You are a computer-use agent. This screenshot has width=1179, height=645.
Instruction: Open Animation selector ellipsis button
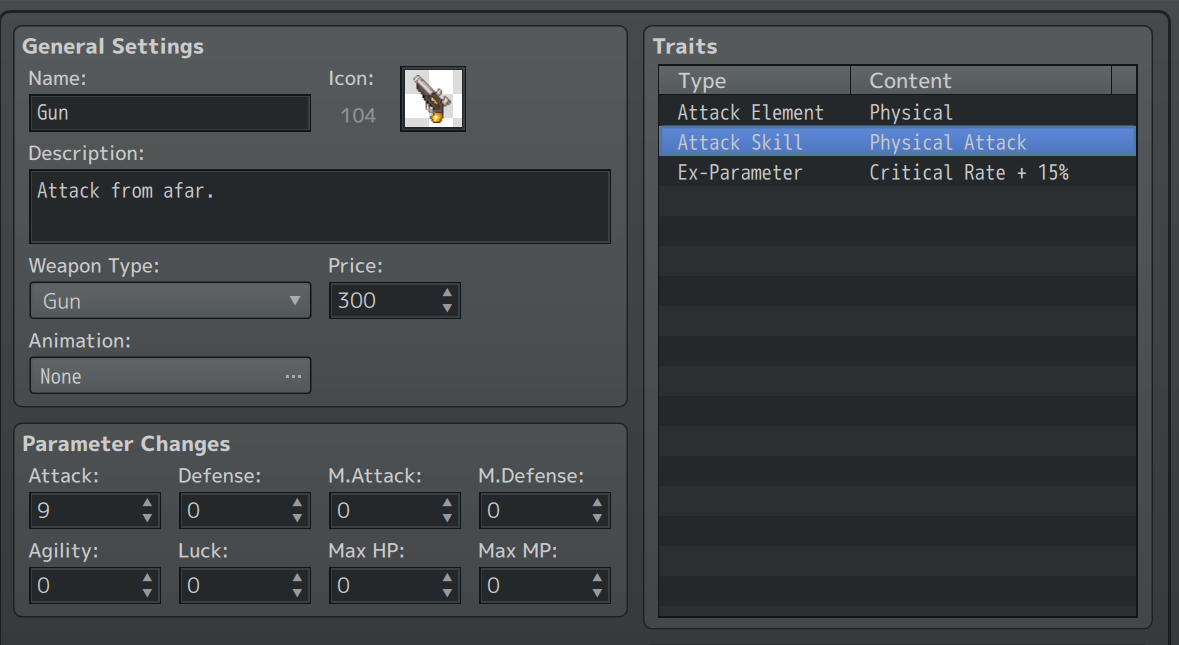(293, 376)
